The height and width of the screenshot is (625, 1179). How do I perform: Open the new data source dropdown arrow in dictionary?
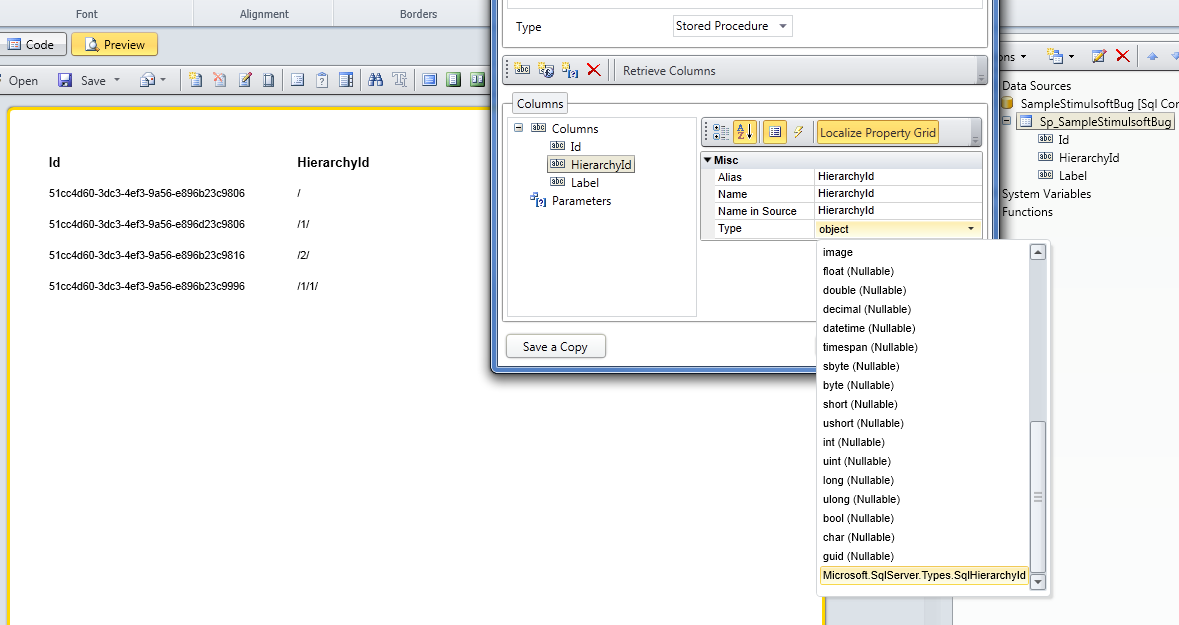click(x=1071, y=56)
